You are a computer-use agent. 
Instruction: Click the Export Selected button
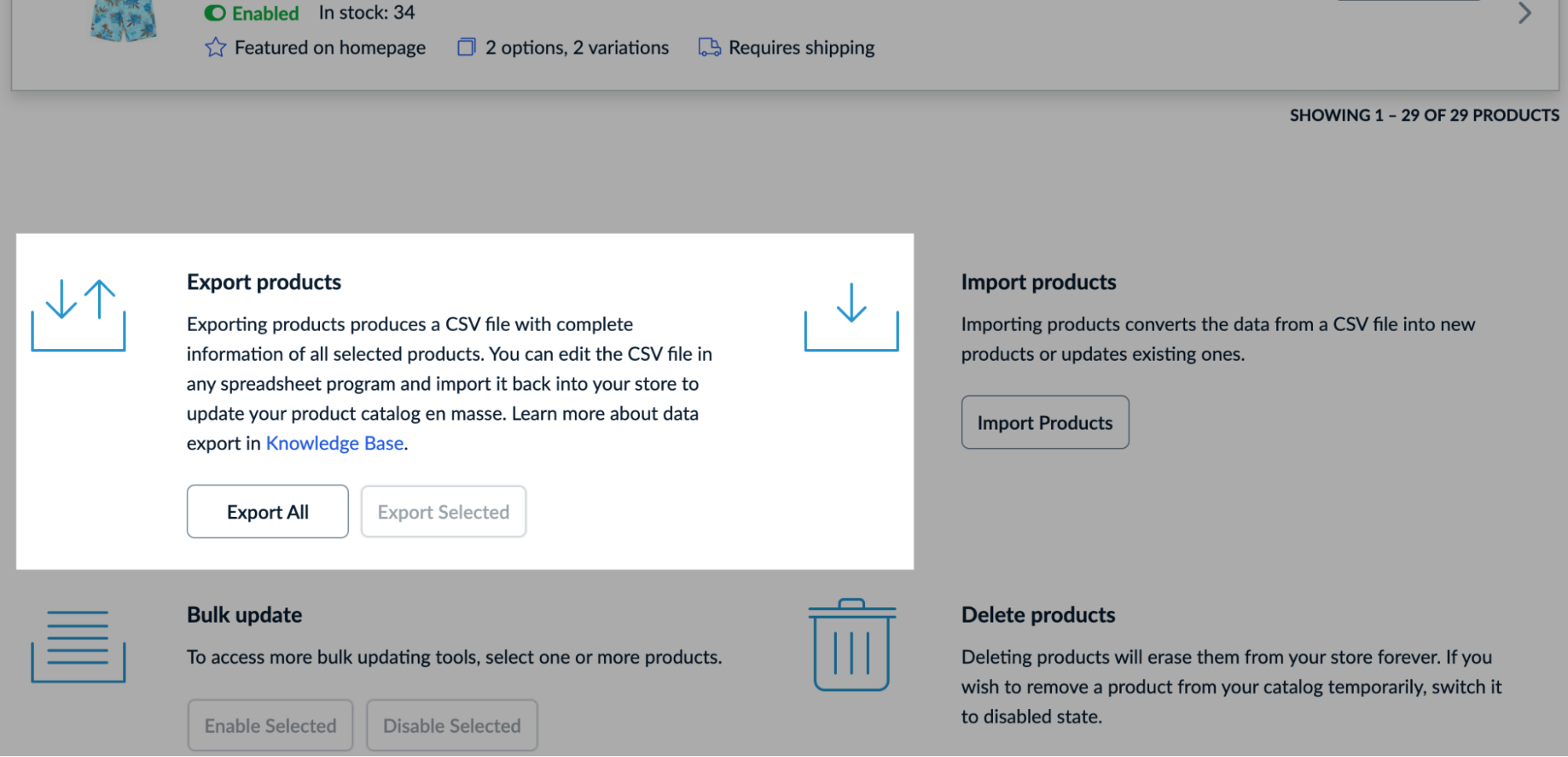click(x=442, y=511)
